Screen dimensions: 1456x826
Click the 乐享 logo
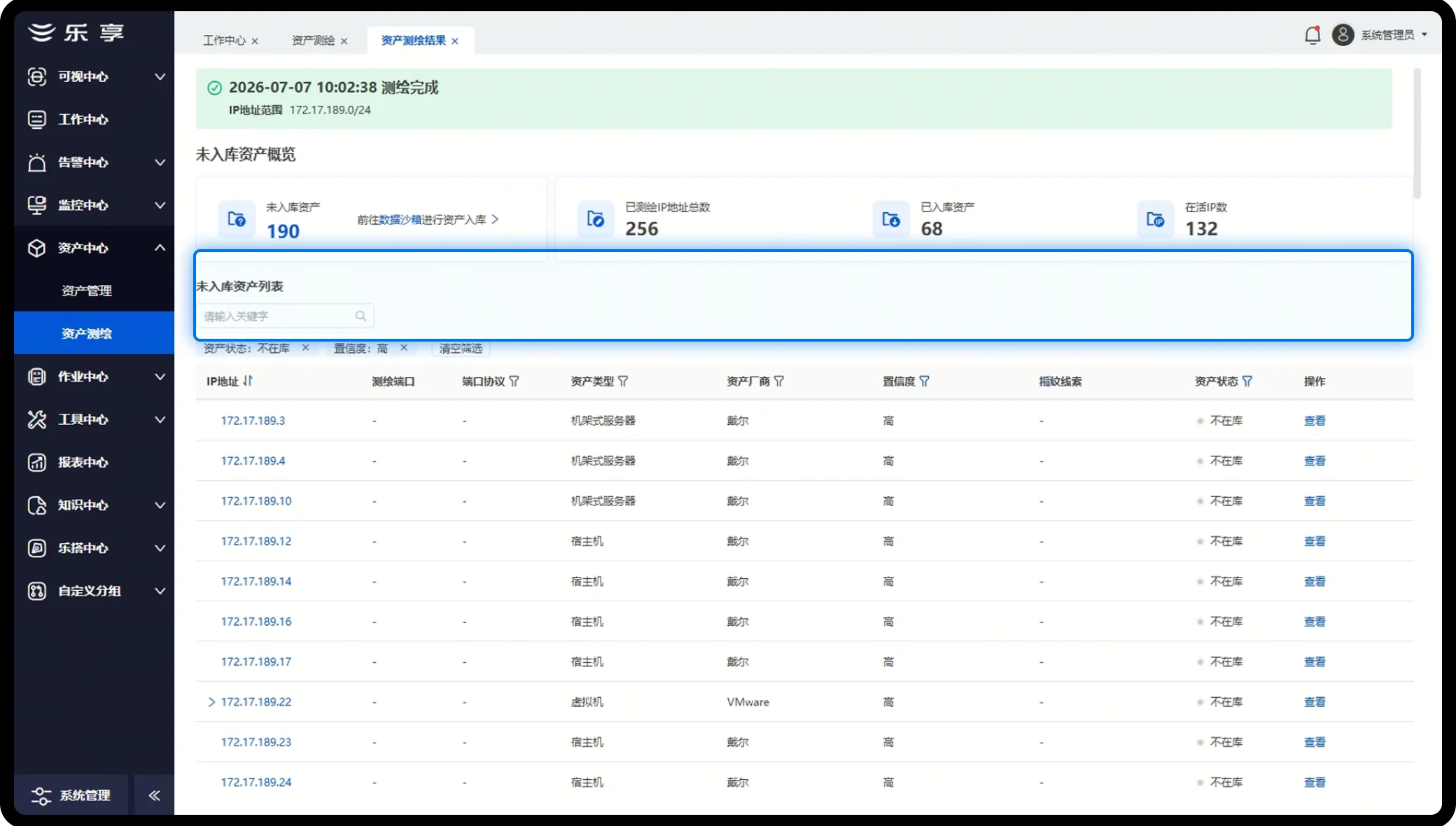(x=76, y=32)
